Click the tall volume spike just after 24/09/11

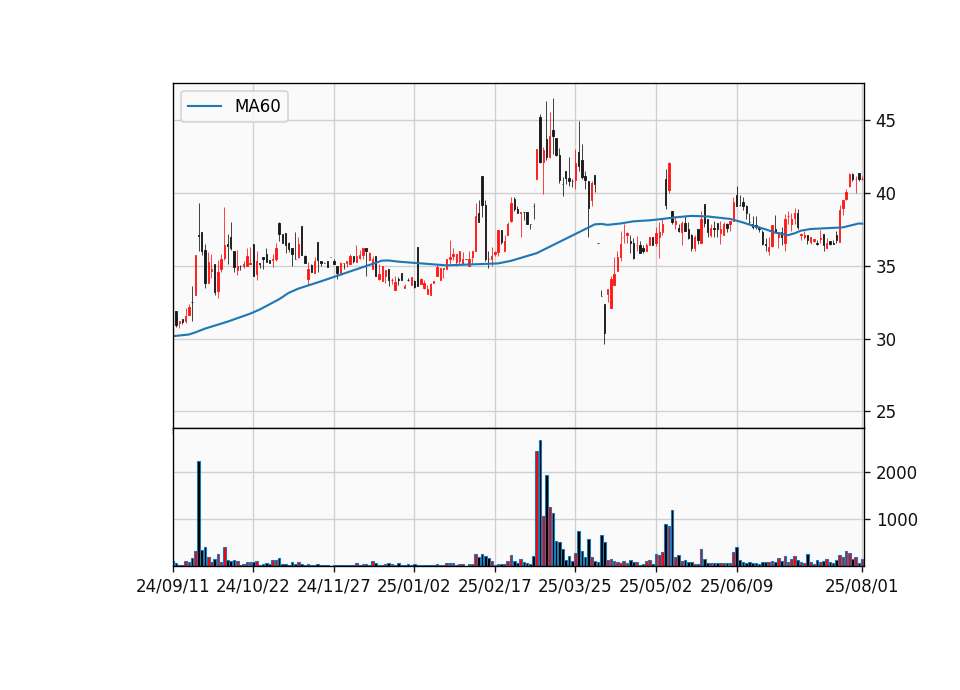point(199,514)
